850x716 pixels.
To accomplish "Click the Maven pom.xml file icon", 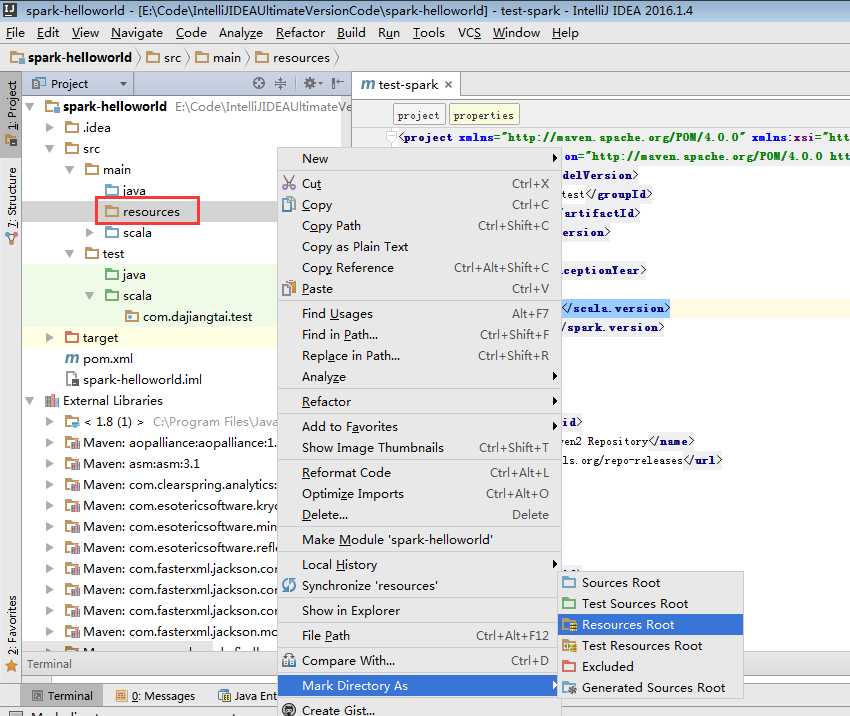I will (72, 358).
